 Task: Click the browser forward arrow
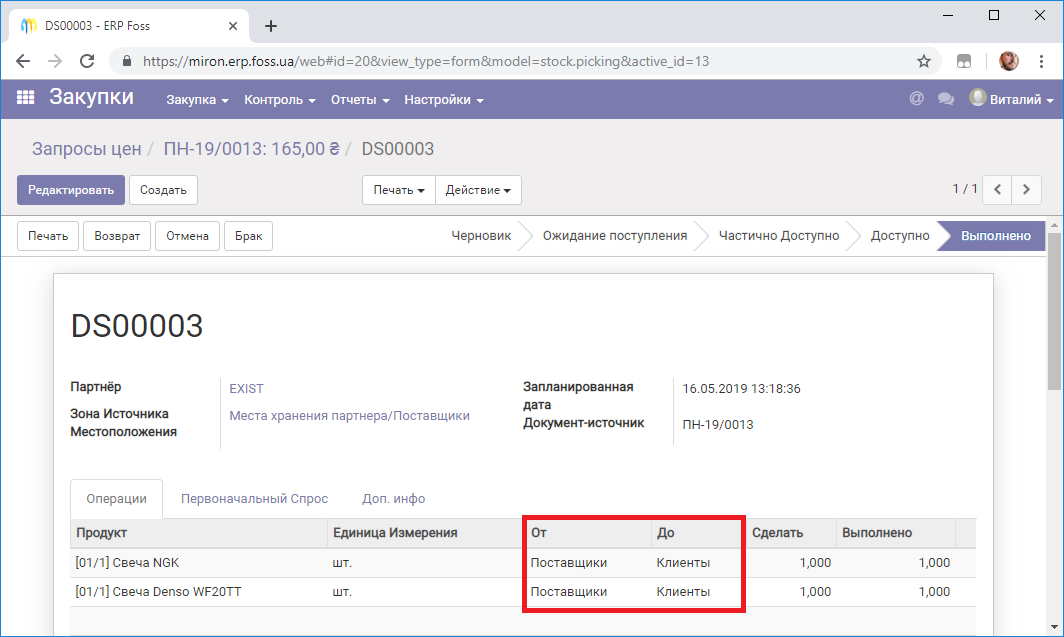pyautogui.click(x=55, y=61)
